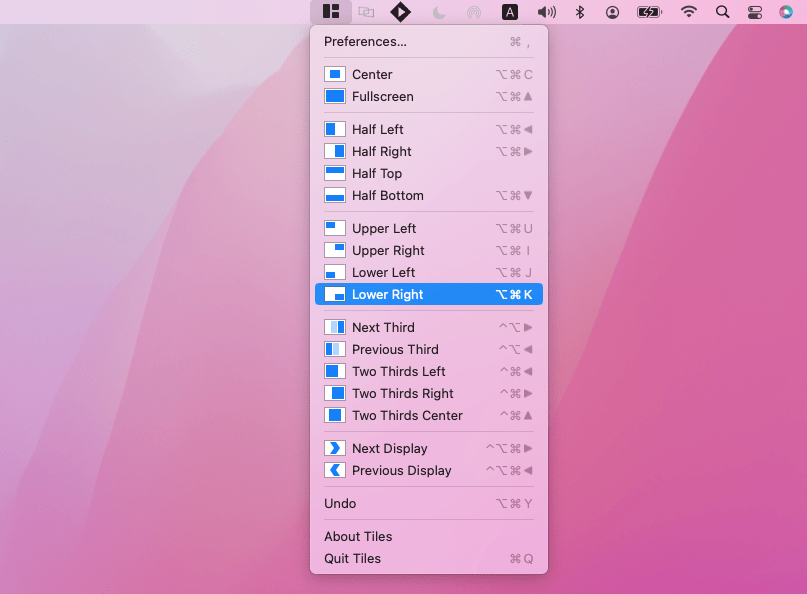Open Control Center icon

pos(755,12)
